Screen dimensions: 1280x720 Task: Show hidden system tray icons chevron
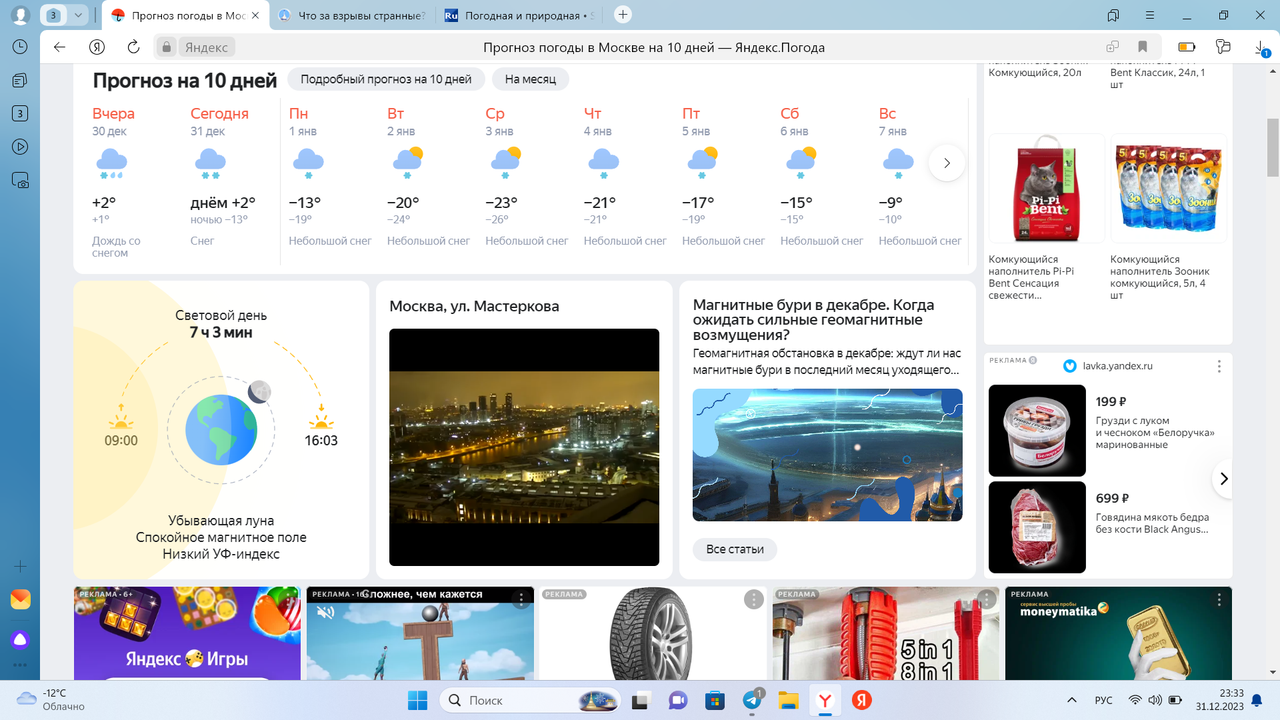coord(1072,700)
